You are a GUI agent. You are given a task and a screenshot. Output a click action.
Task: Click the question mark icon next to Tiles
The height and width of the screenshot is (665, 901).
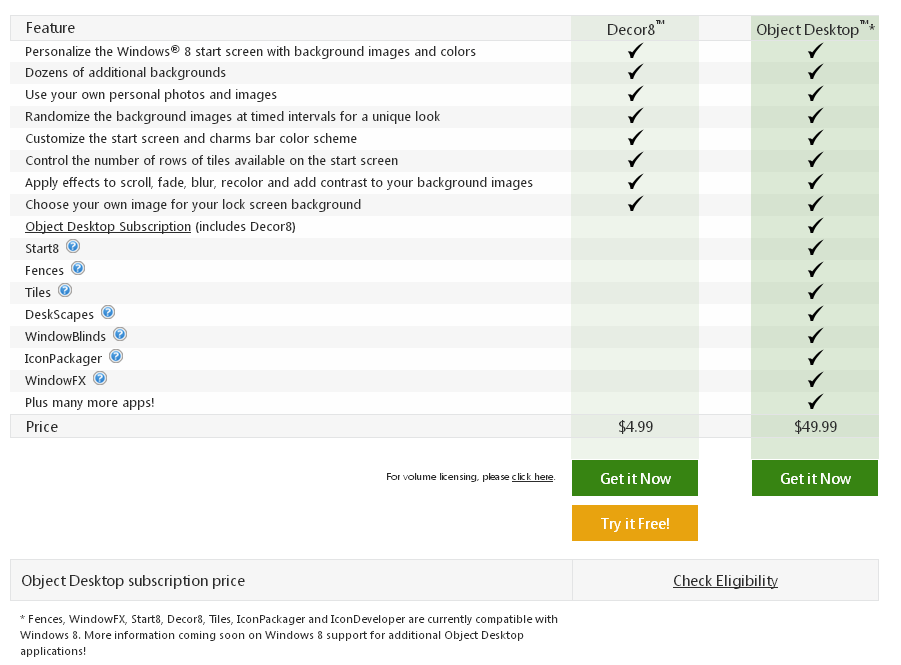click(65, 290)
